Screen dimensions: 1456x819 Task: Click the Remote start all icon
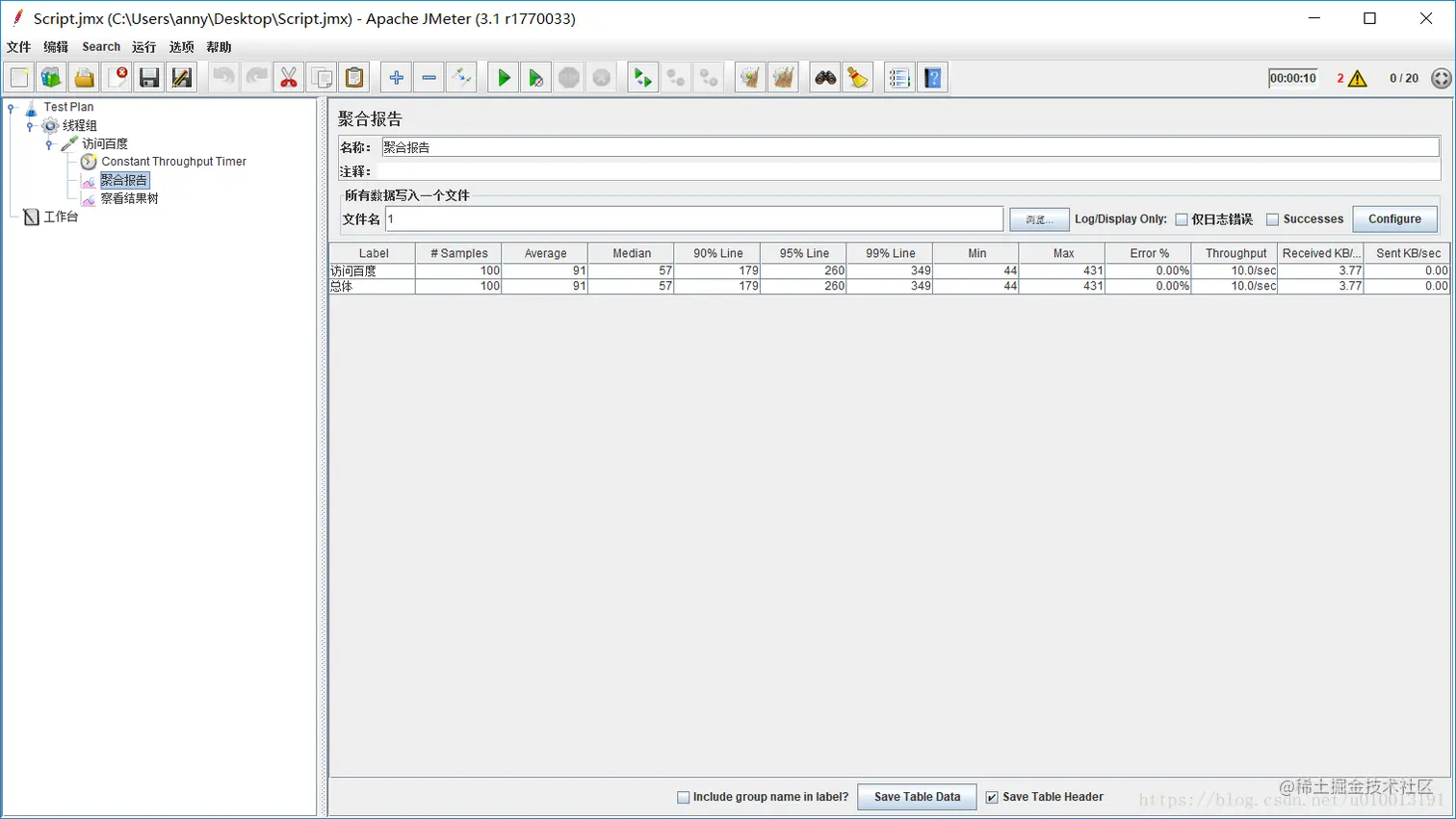(642, 78)
